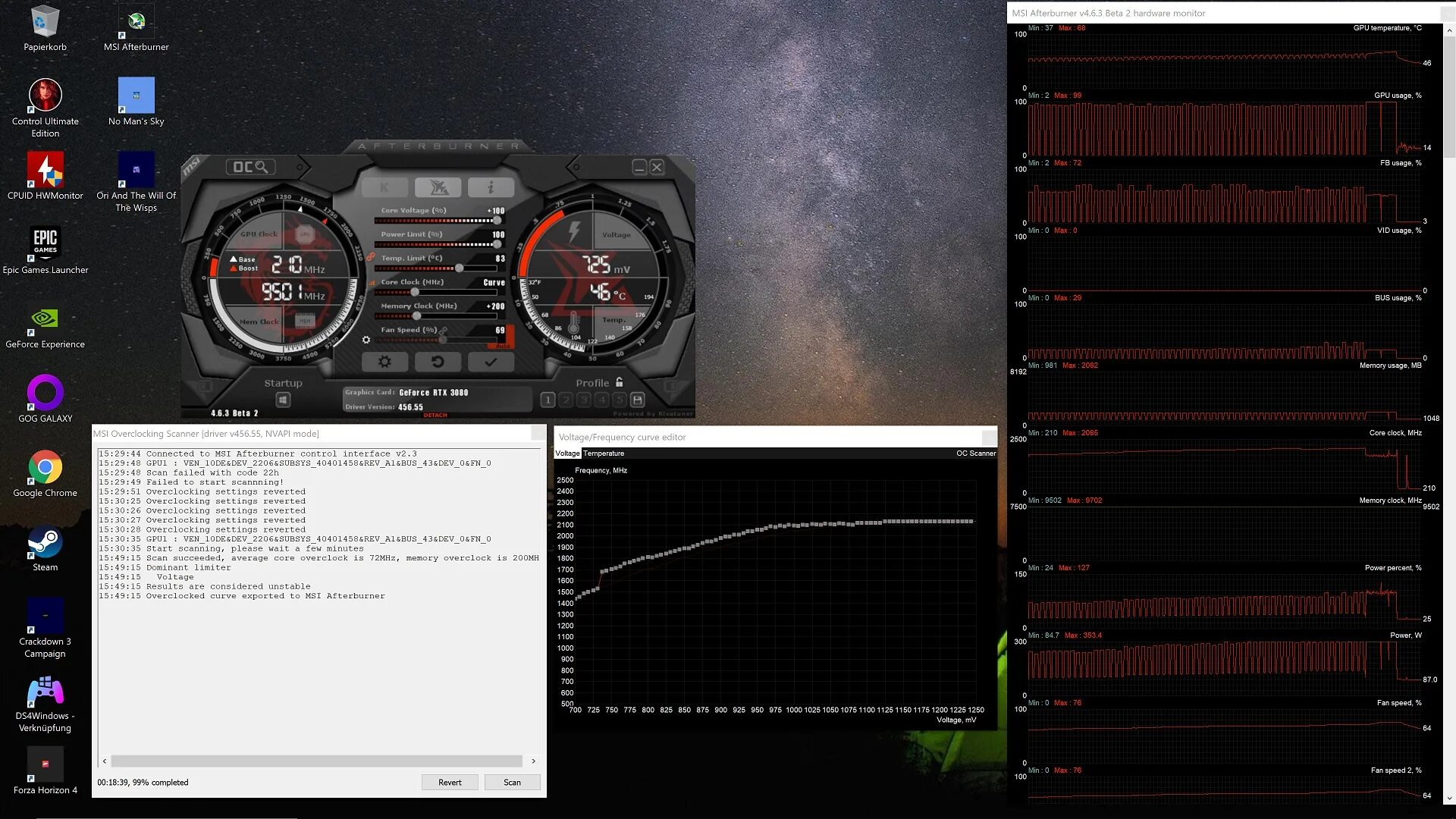Click the Scan button in Overclocking Scanner
Screen dimensions: 1456x819
(x=512, y=782)
